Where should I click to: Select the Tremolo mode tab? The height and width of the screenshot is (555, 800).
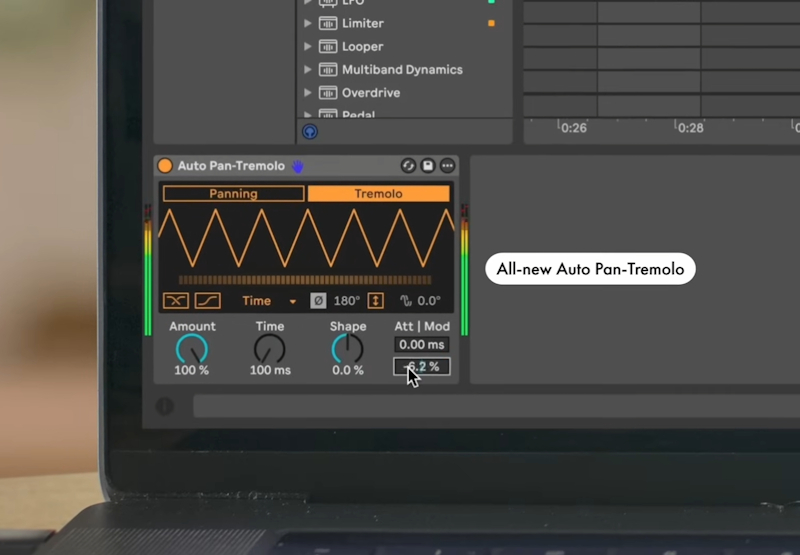pos(379,194)
